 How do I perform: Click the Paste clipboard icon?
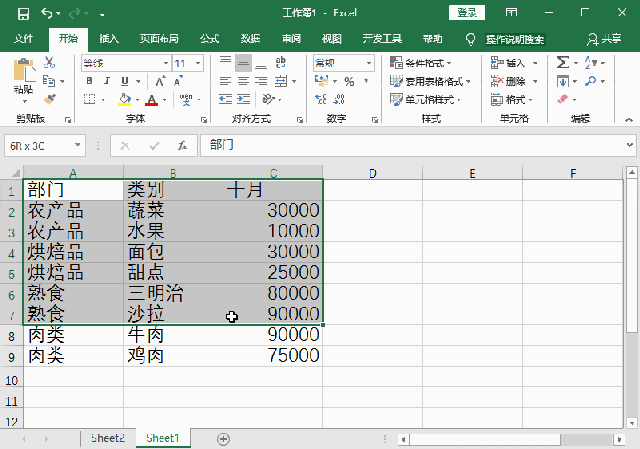[x=24, y=70]
